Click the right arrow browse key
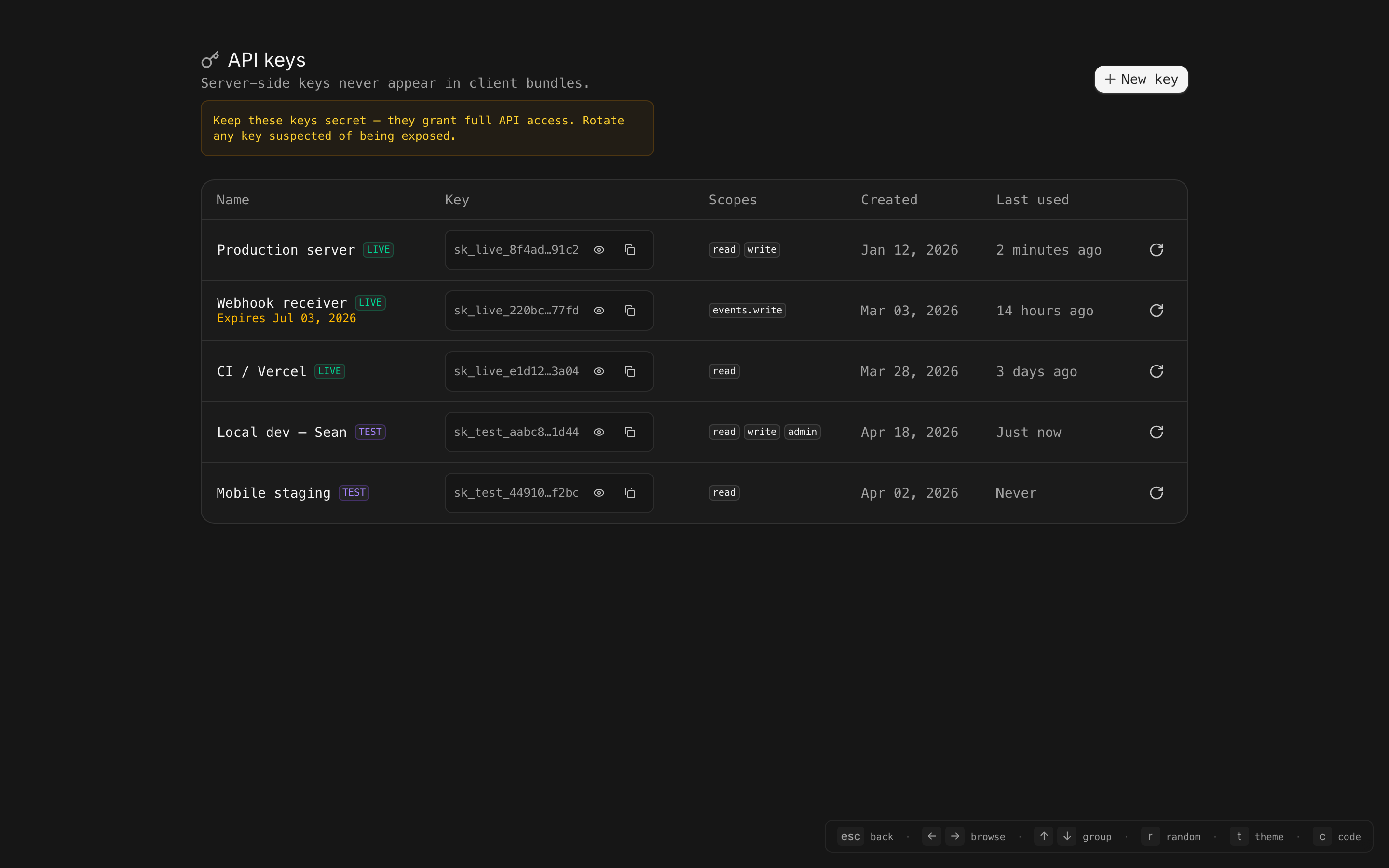Viewport: 1389px width, 868px height. coord(955,837)
